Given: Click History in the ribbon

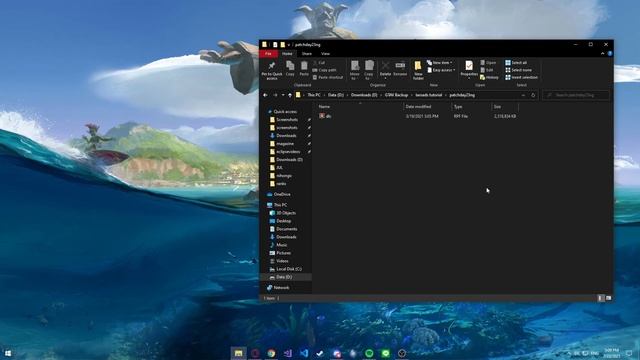Looking at the screenshot, I should [x=489, y=77].
